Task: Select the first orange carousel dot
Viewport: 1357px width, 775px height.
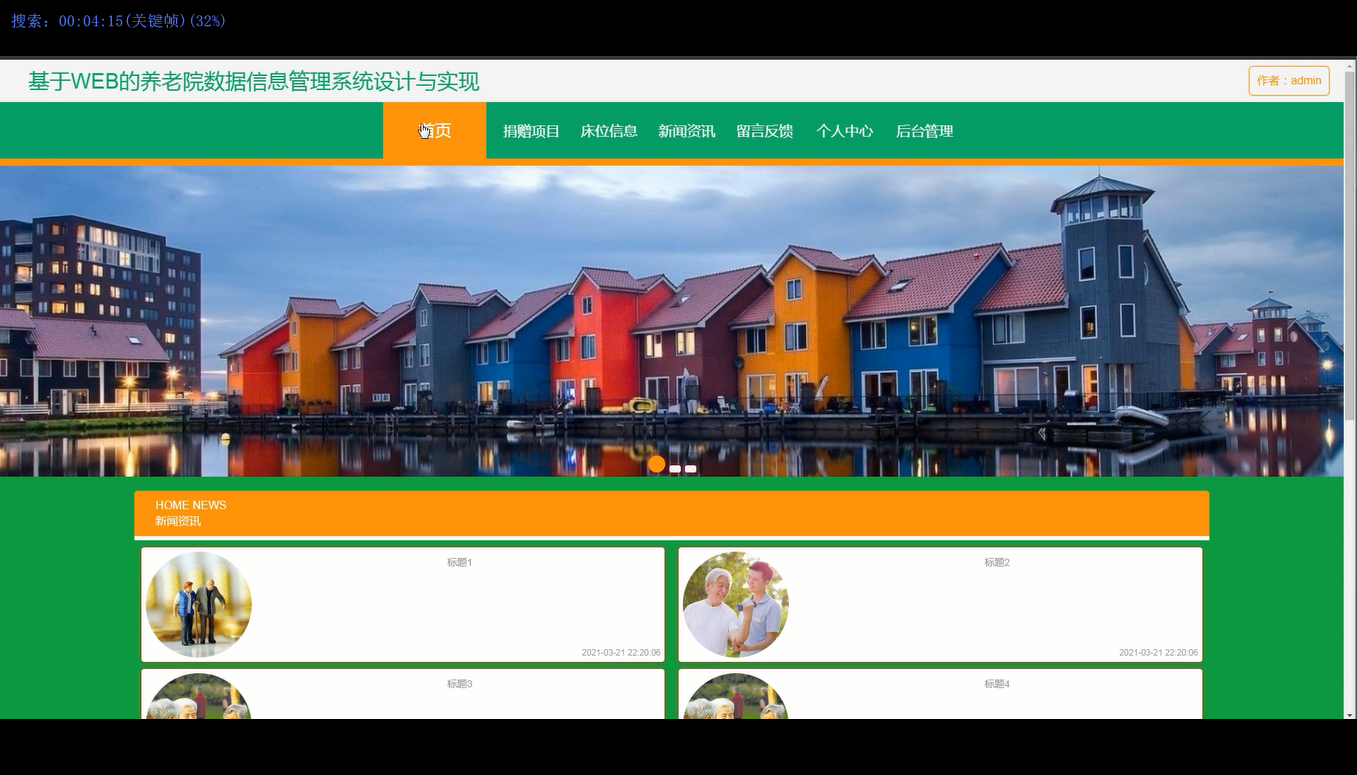Action: (x=657, y=463)
